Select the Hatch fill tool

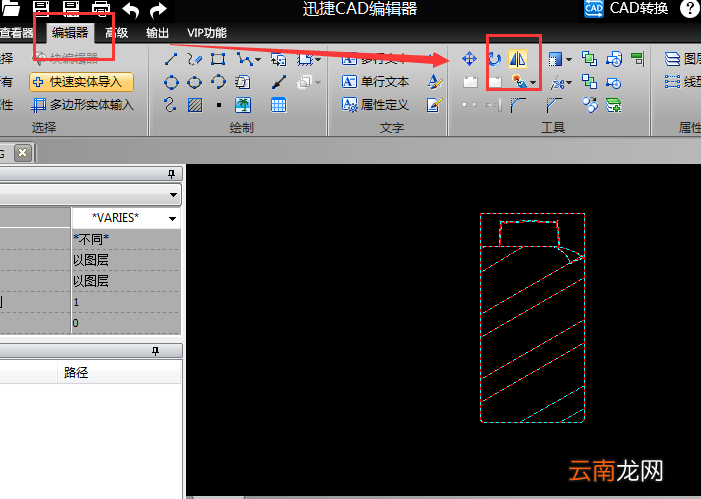(x=194, y=105)
